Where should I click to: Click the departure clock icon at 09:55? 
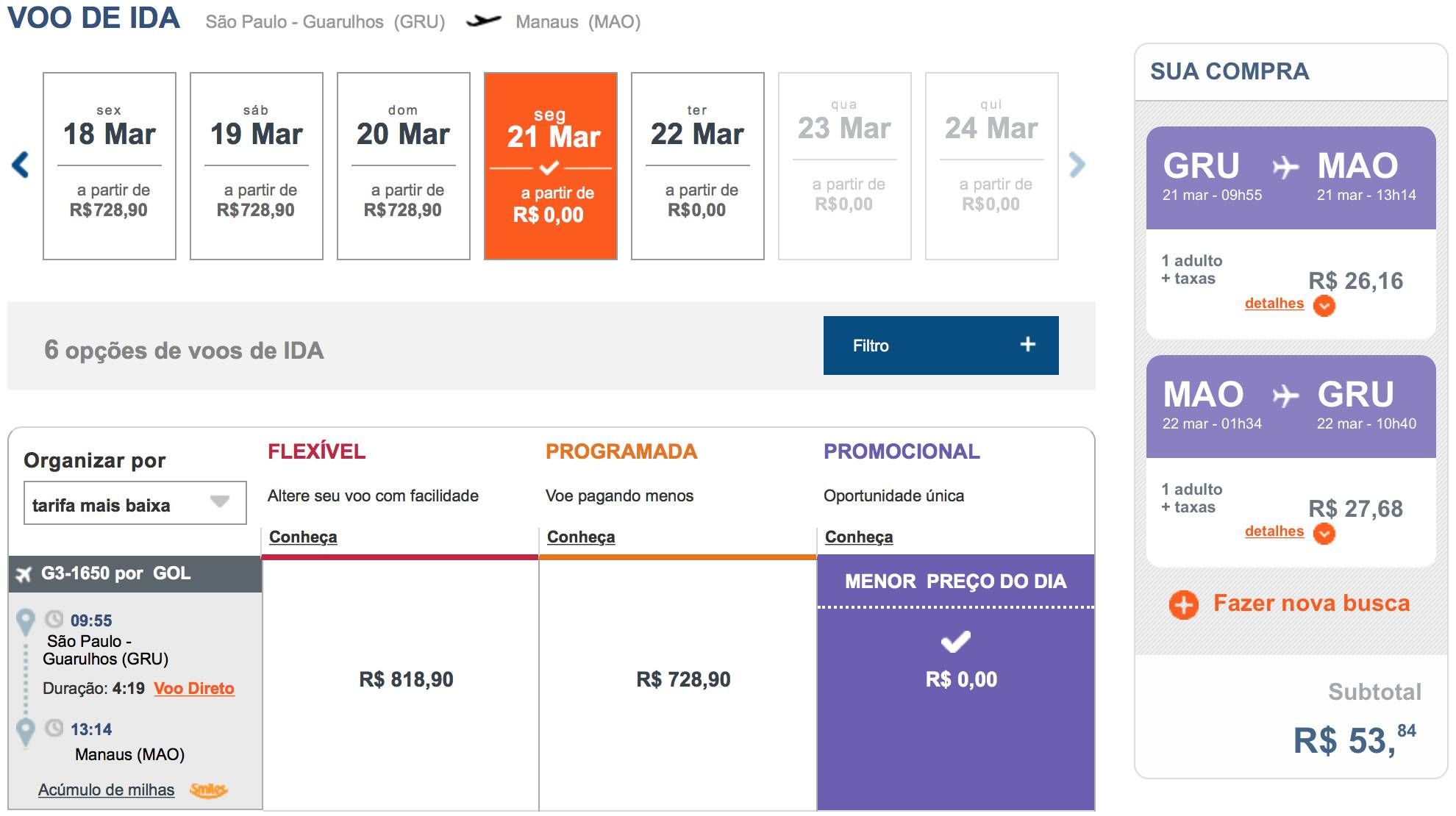pos(54,619)
